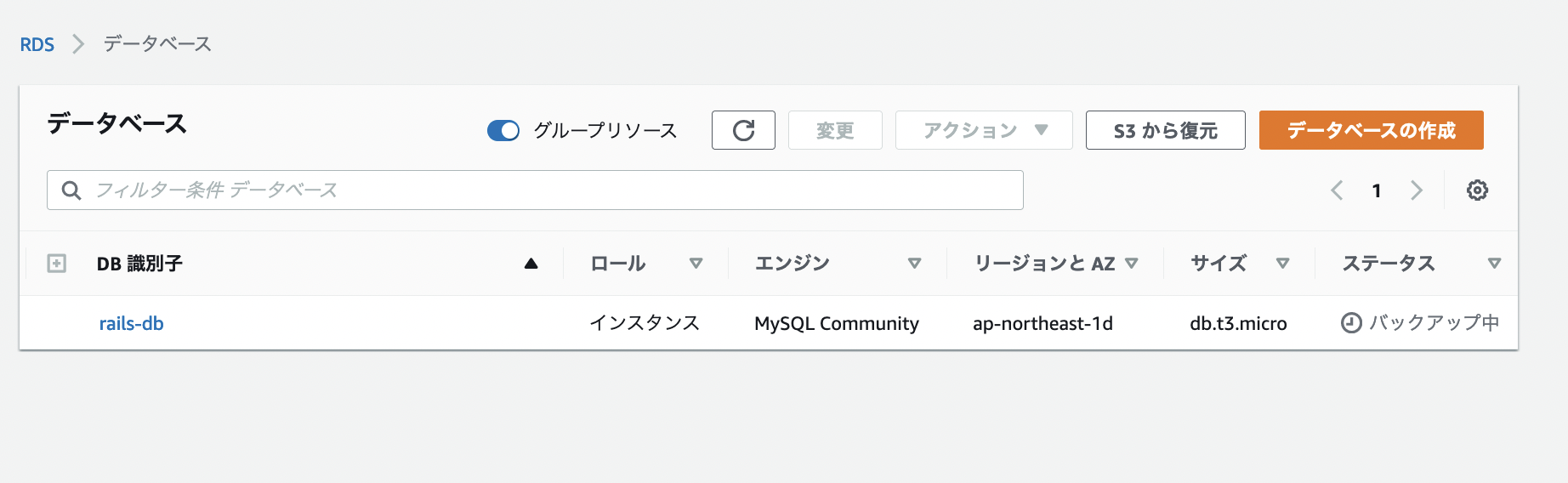The height and width of the screenshot is (483, 1568).
Task: Go to previous page arrow
Action: 1337,190
